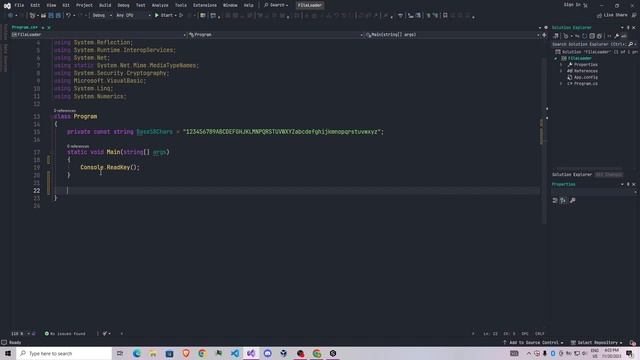
Task: Click the No issues found indicator
Action: (65, 334)
